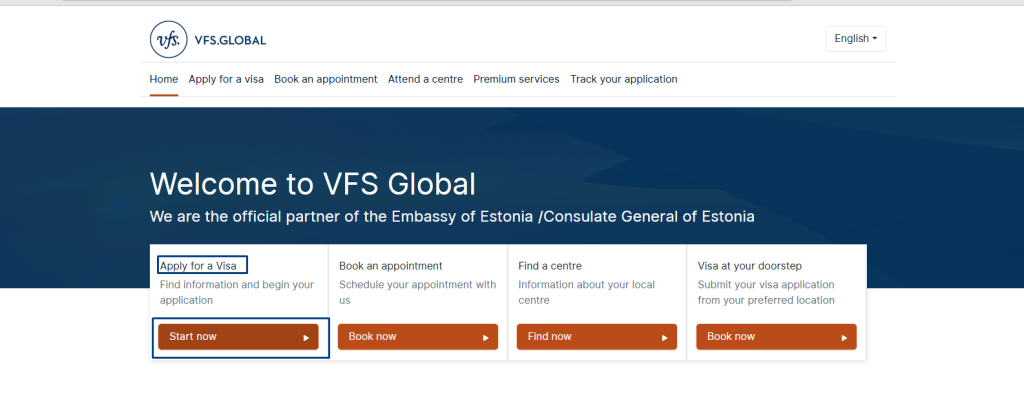1024x413 pixels.
Task: Click the Find a centre card title
Action: (x=550, y=266)
